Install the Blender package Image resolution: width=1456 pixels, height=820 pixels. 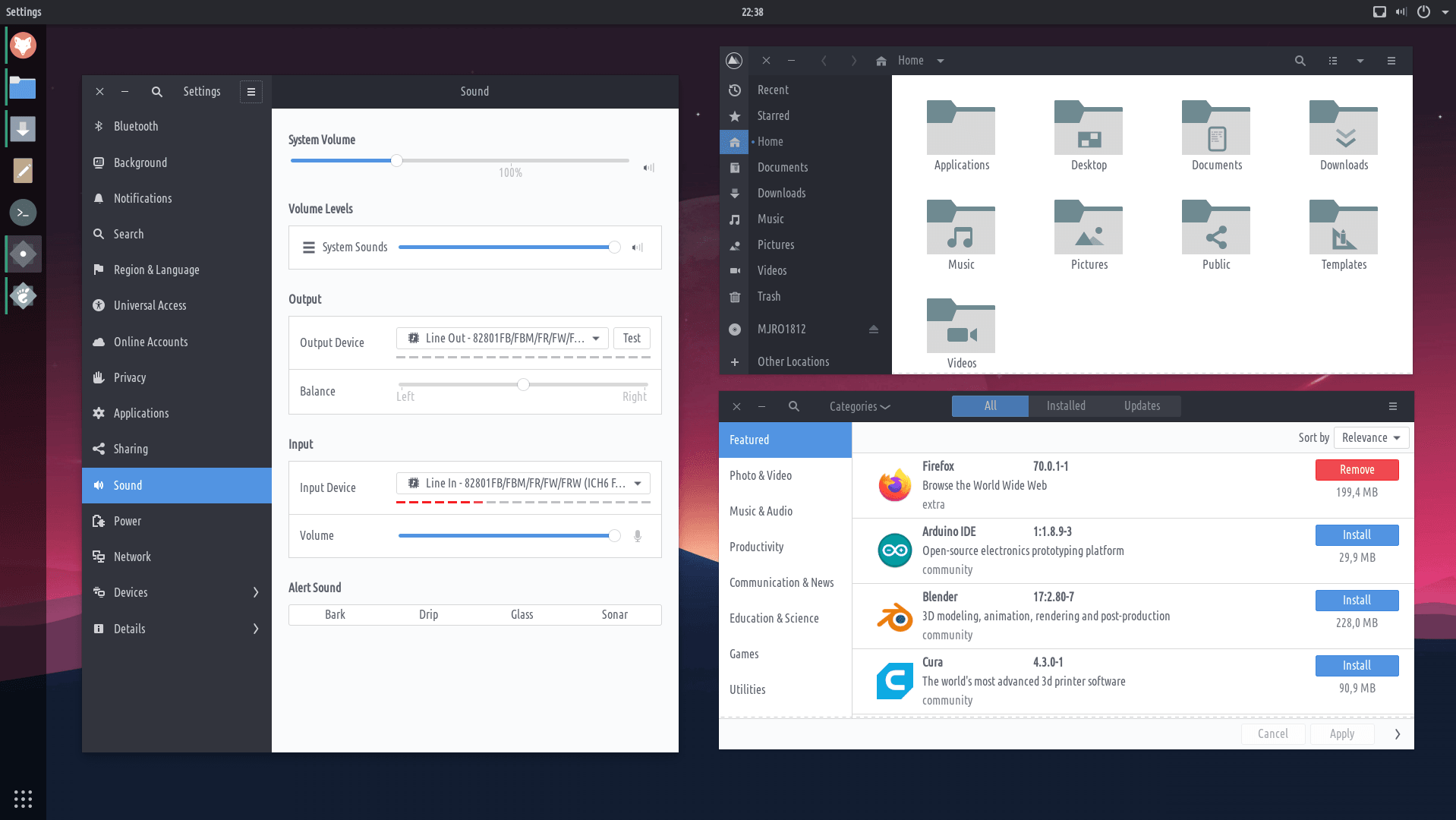[1356, 601]
